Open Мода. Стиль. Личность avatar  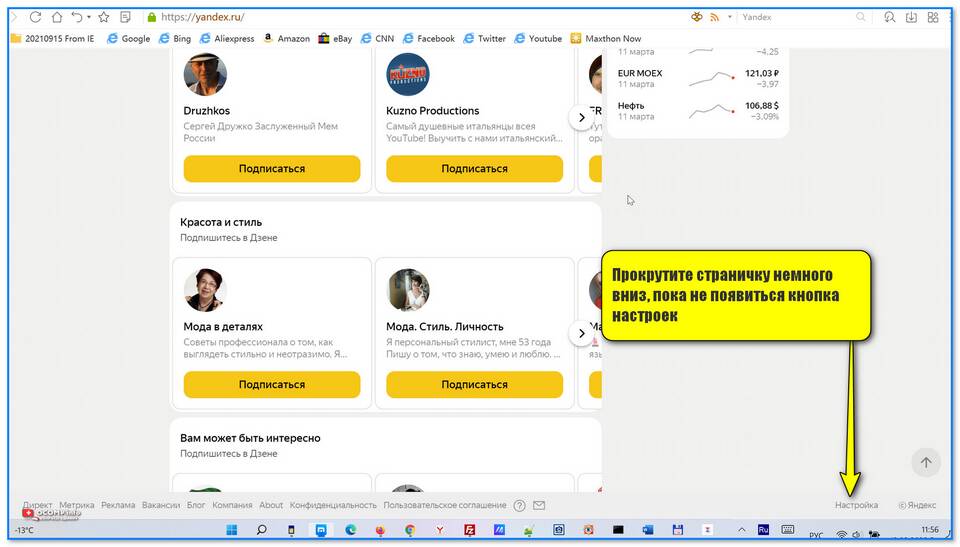click(408, 290)
